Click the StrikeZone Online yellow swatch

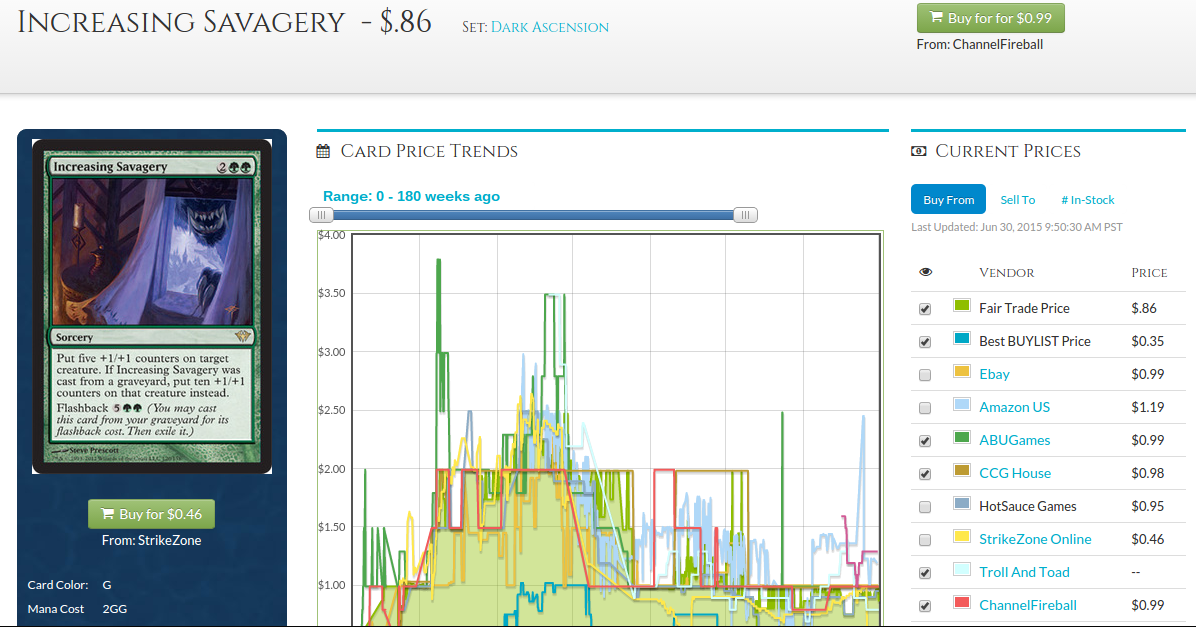(x=962, y=536)
